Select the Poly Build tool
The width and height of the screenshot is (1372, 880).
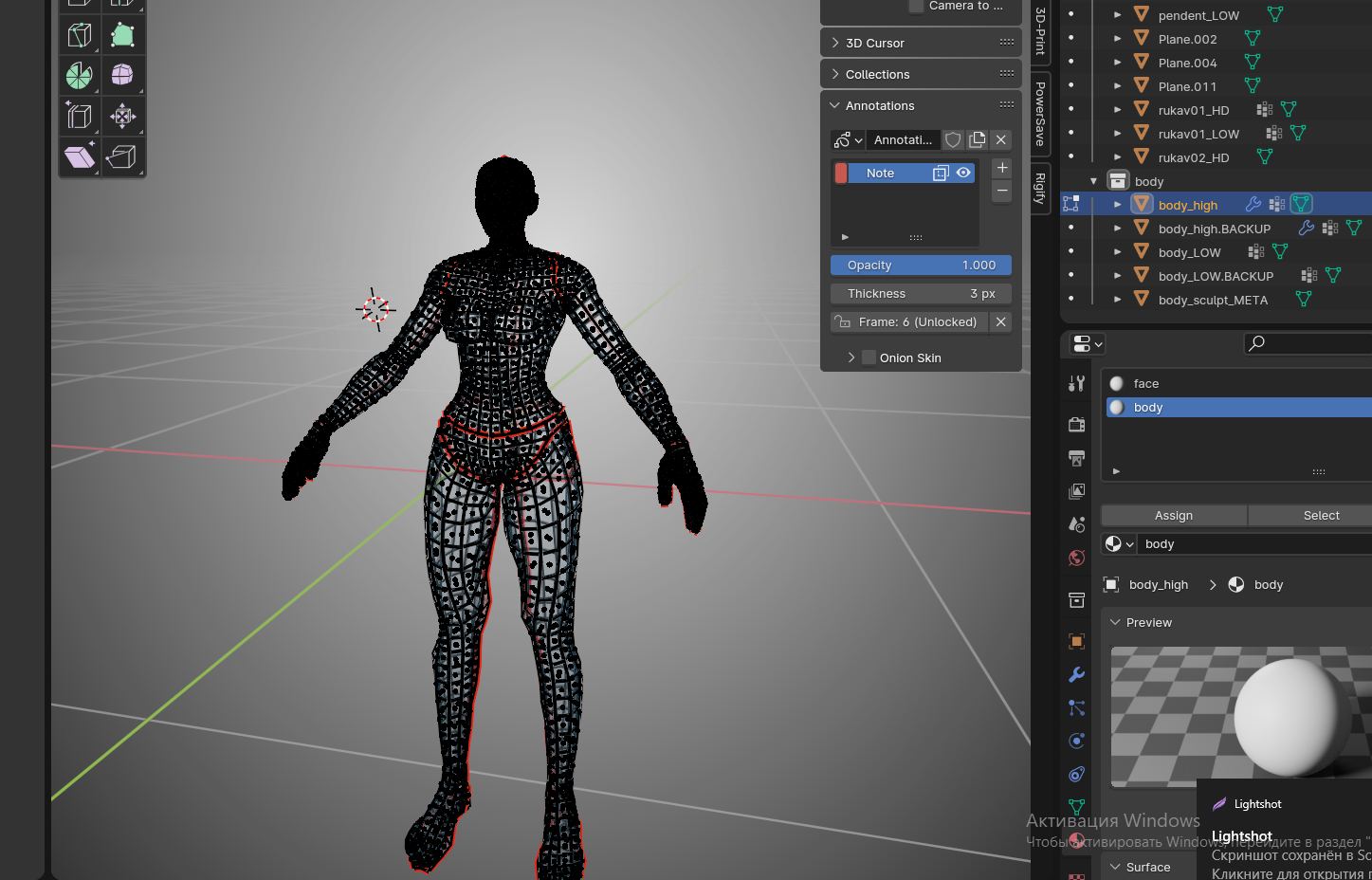click(122, 35)
